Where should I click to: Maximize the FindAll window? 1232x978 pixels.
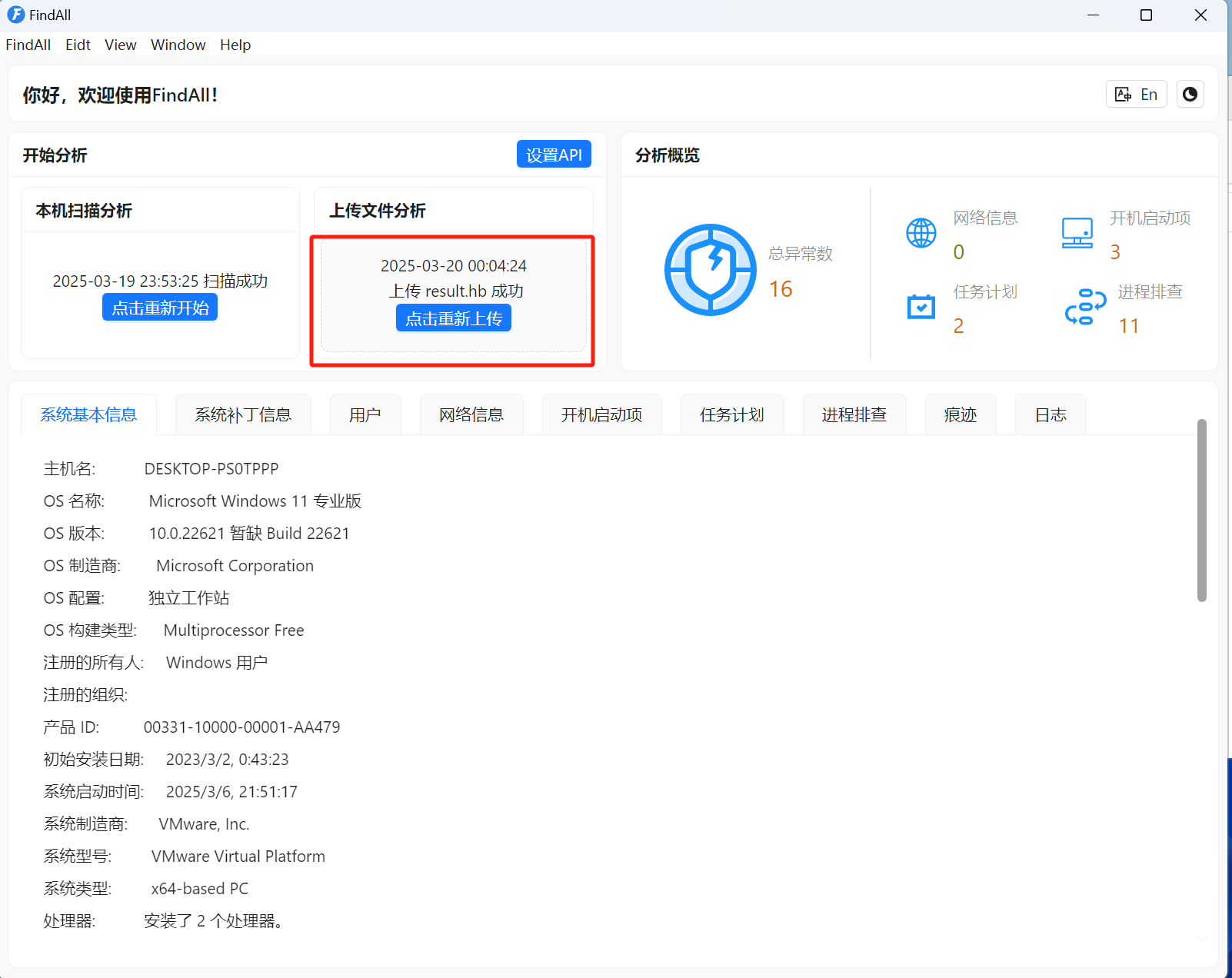pos(1146,15)
